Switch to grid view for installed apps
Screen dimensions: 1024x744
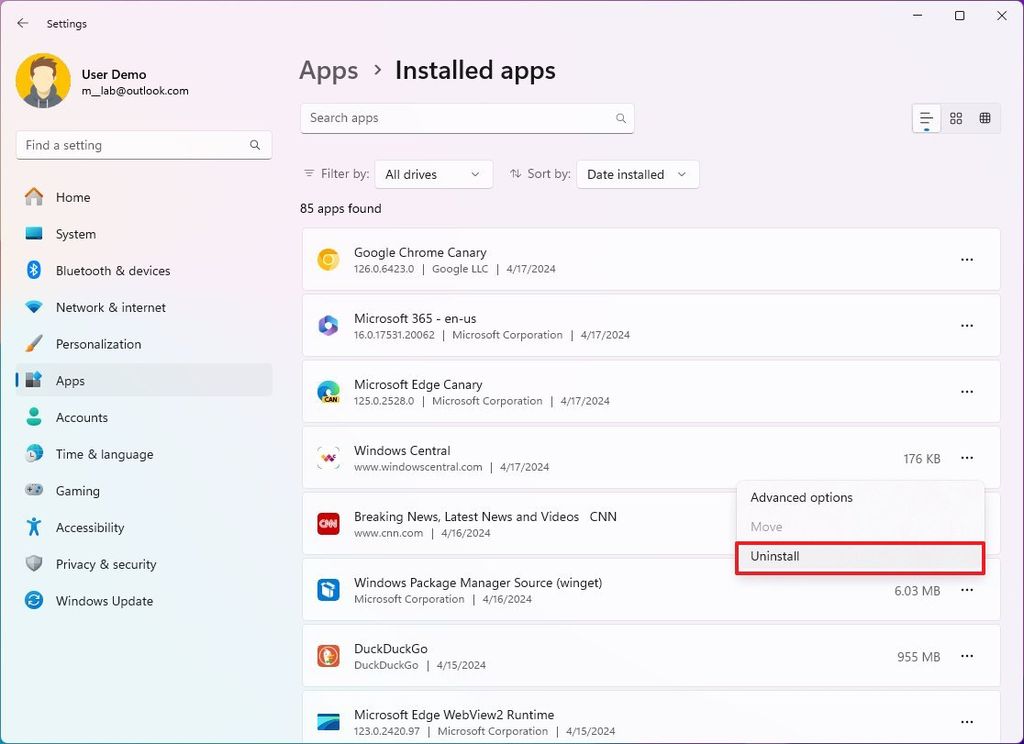point(985,118)
